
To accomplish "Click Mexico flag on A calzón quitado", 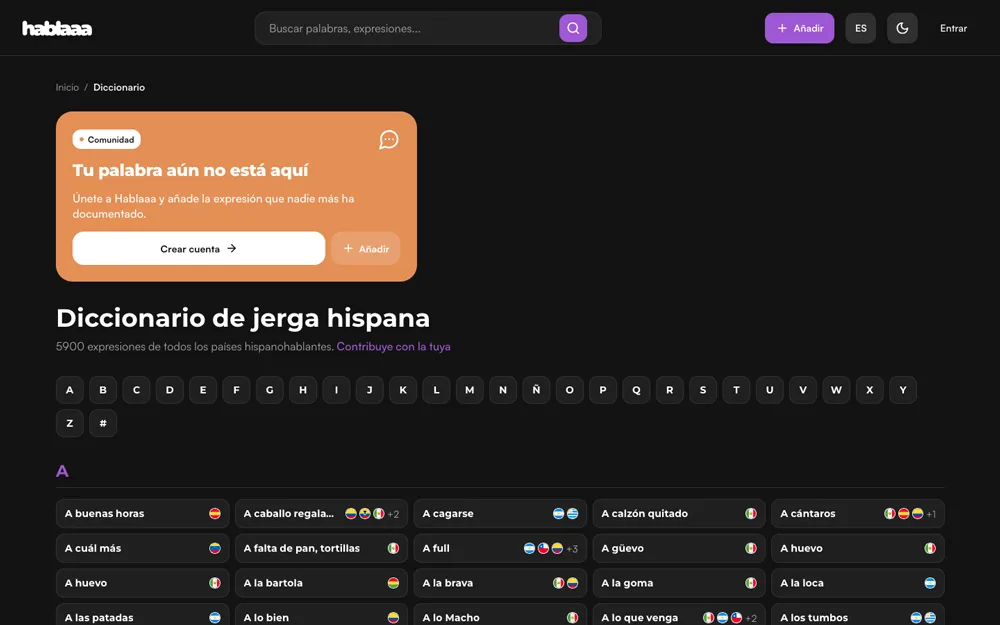I will (x=751, y=513).
